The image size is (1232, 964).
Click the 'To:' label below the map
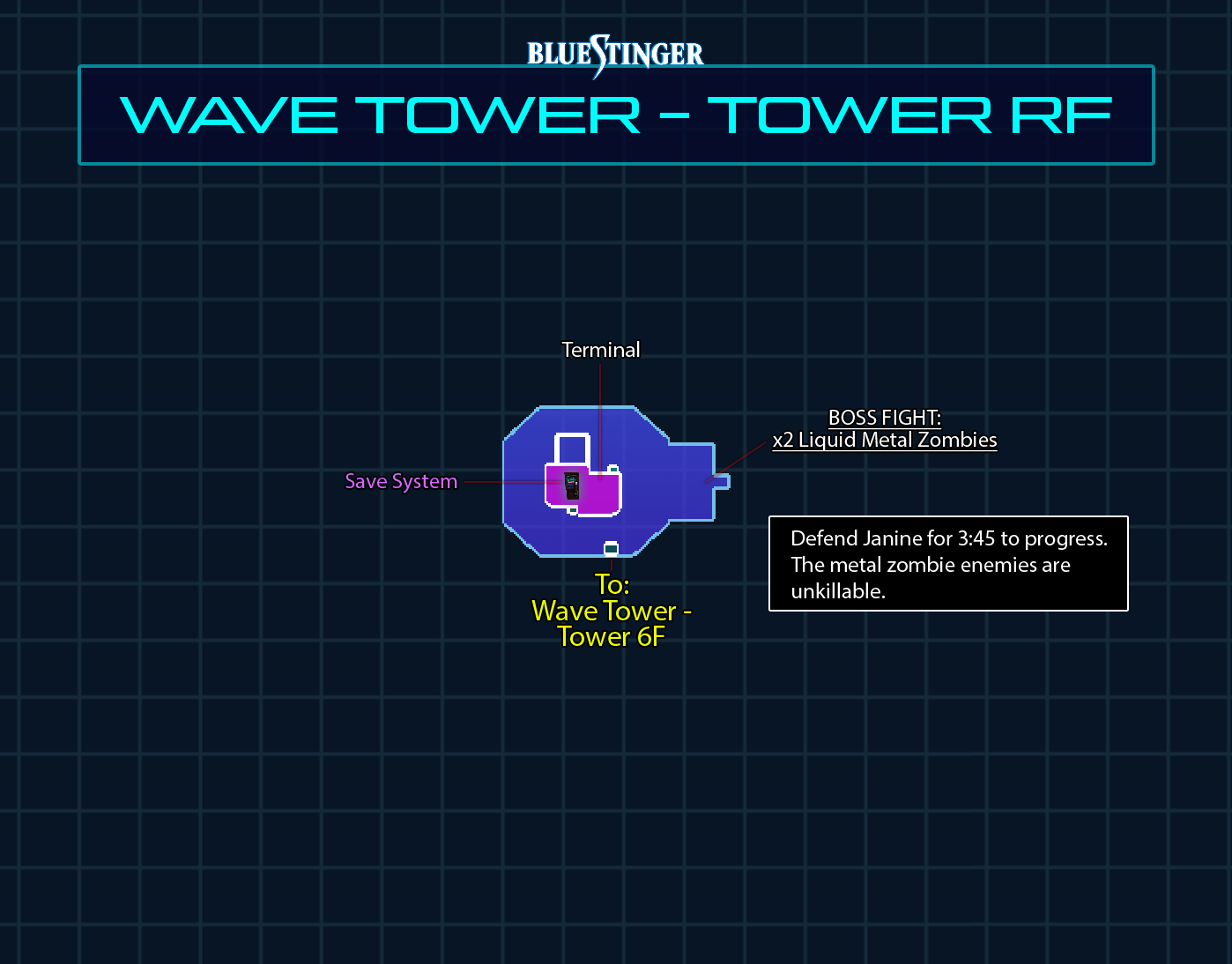click(x=612, y=584)
